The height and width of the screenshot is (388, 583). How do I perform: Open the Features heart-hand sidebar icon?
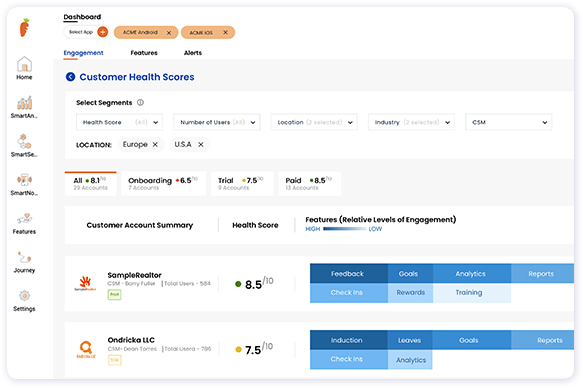pyautogui.click(x=24, y=218)
